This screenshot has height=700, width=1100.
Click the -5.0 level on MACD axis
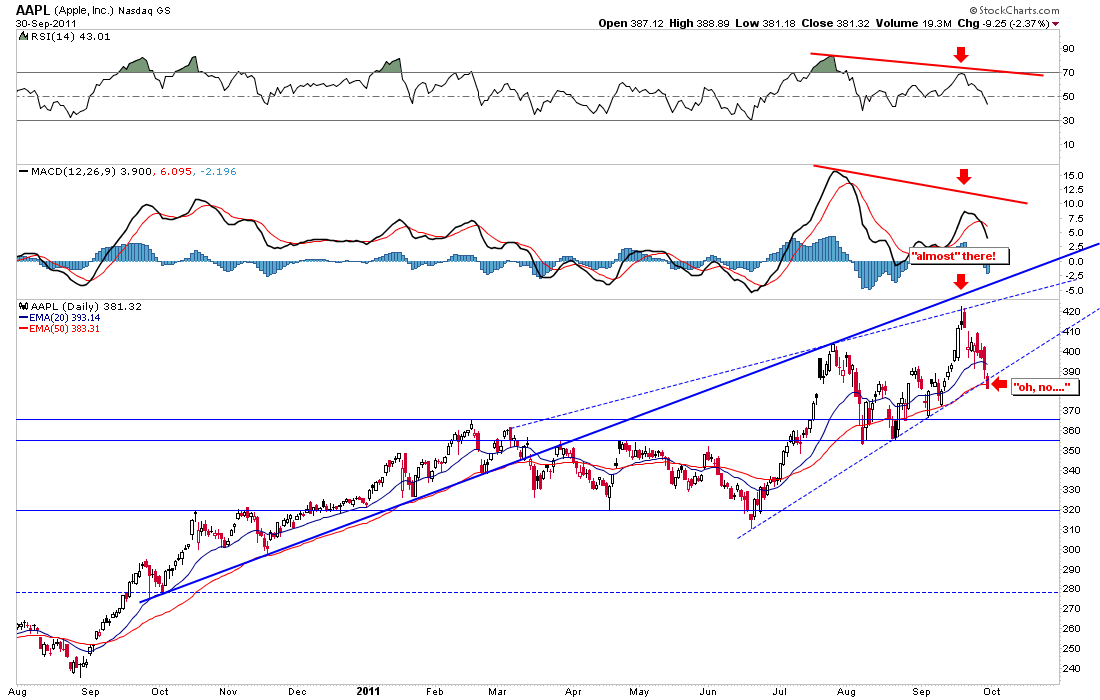pyautogui.click(x=1074, y=290)
